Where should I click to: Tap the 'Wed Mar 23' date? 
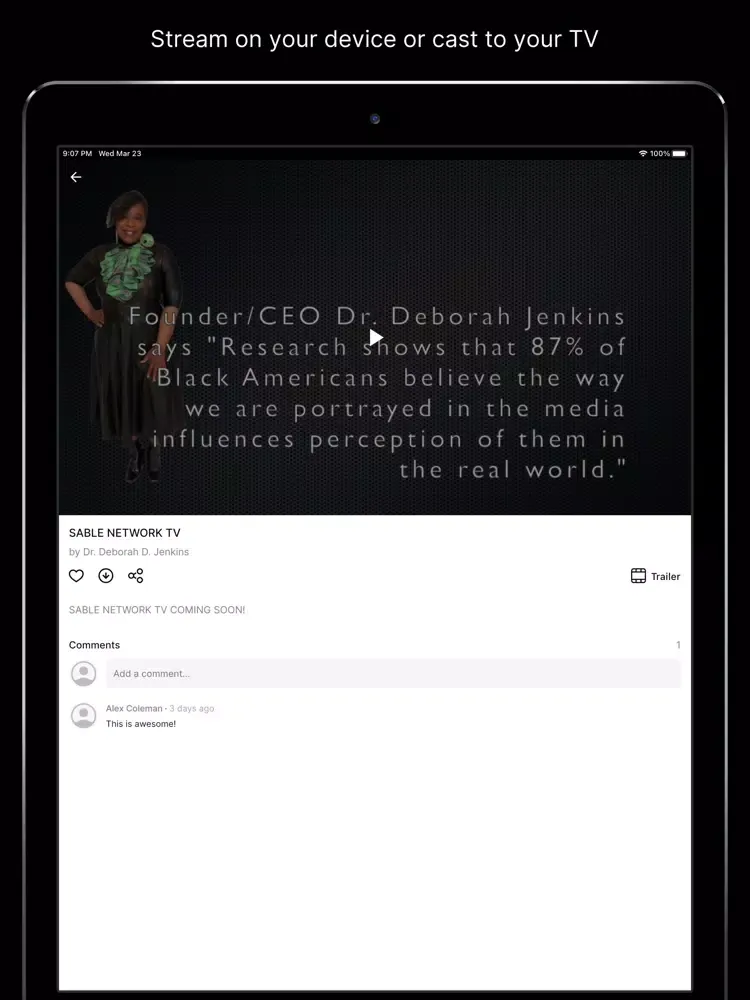point(120,153)
